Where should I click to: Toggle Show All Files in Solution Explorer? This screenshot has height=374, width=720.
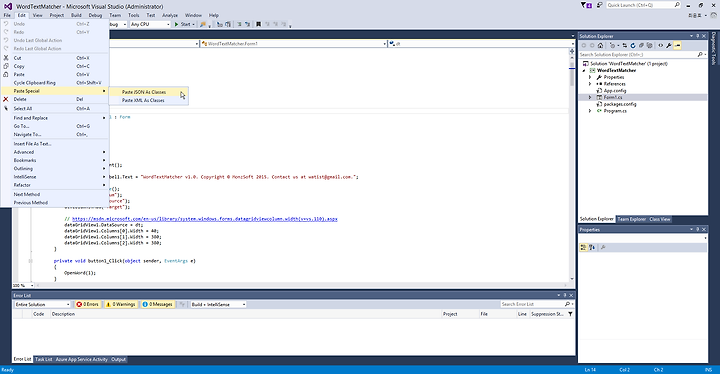click(x=649, y=45)
